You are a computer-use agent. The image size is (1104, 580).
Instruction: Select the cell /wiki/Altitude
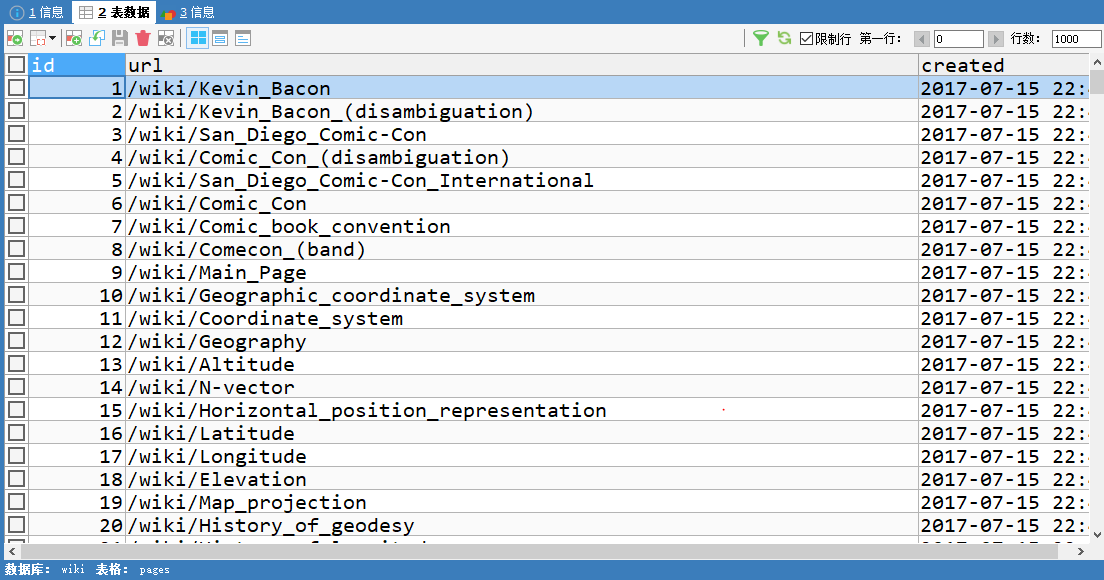(x=522, y=364)
